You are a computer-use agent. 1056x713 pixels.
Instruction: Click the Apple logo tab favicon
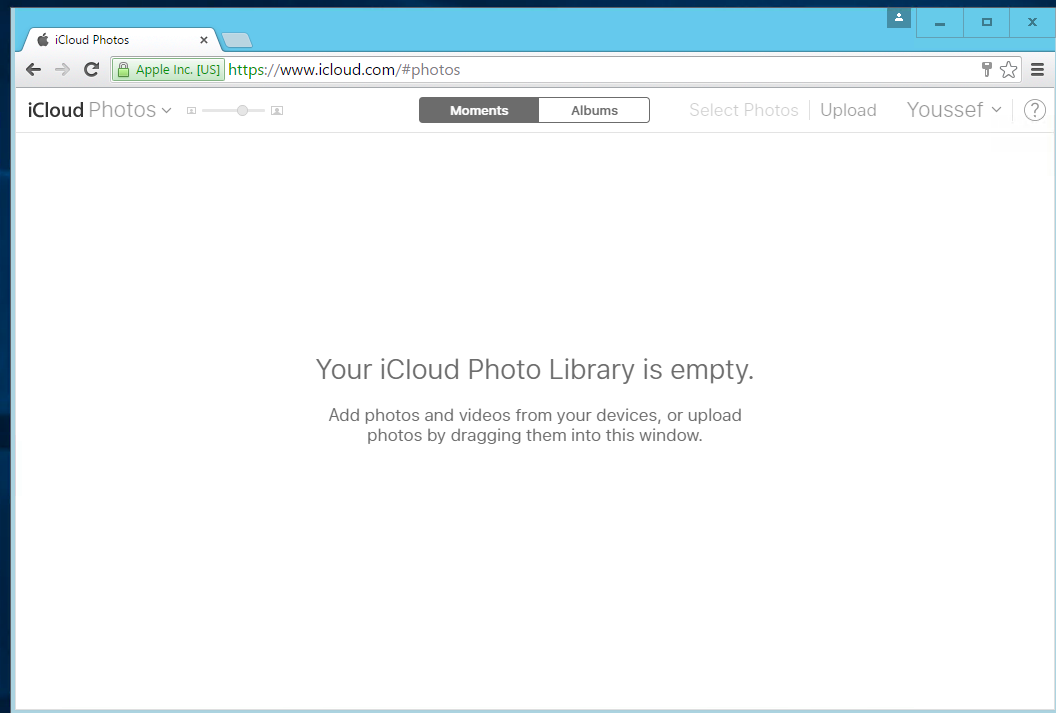pyautogui.click(x=43, y=40)
